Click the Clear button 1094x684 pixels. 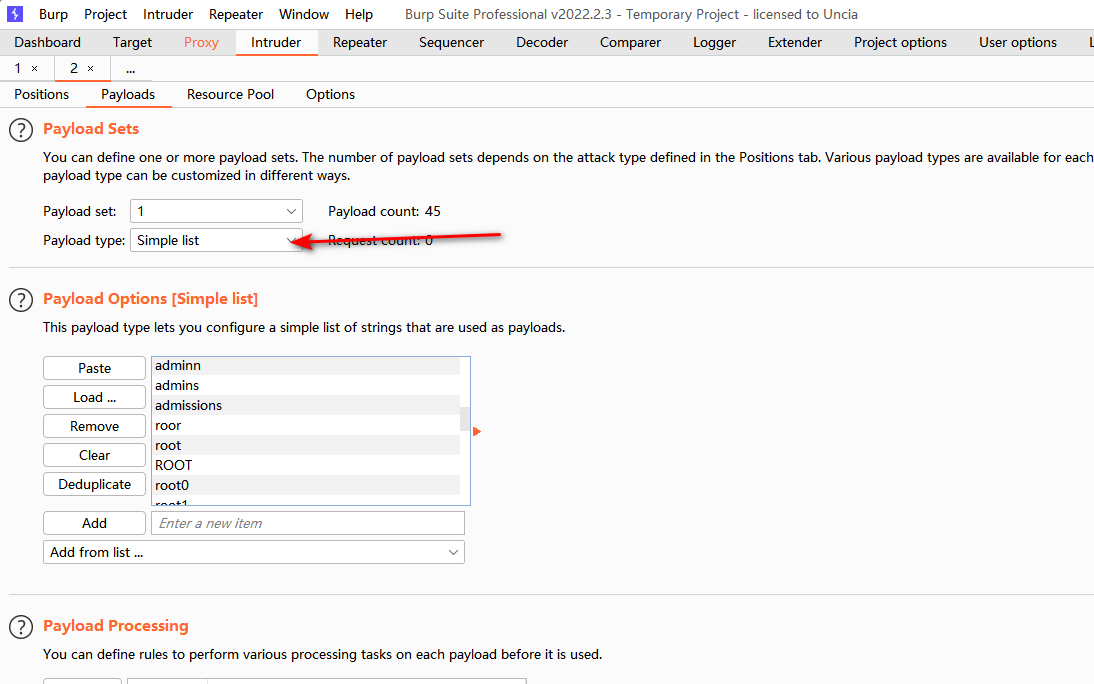coord(94,455)
